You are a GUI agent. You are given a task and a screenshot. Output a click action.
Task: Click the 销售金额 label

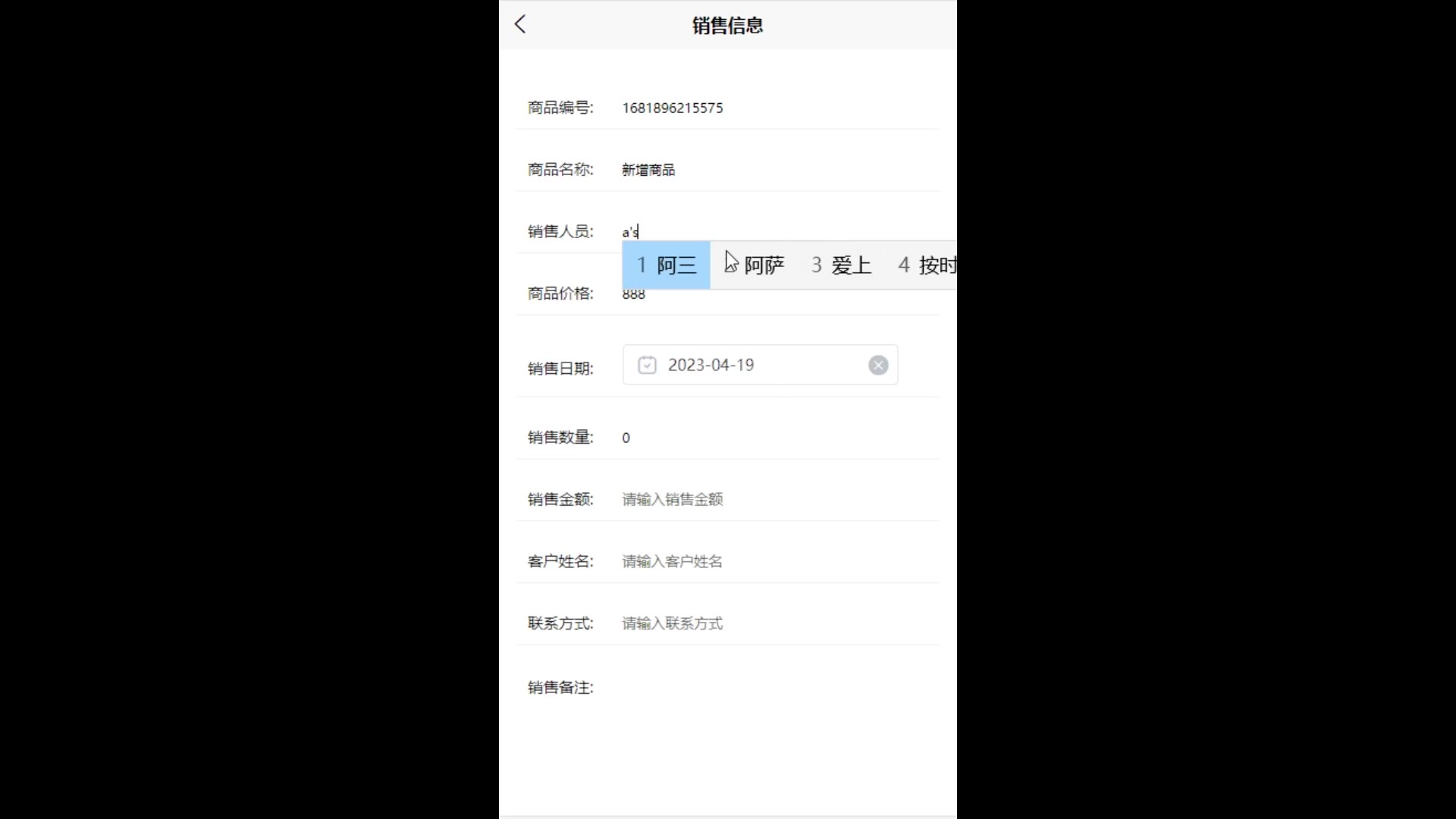pos(560,499)
